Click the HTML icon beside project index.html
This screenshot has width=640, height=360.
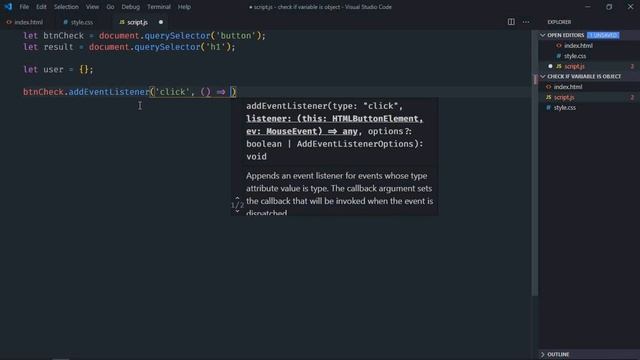pos(549,87)
